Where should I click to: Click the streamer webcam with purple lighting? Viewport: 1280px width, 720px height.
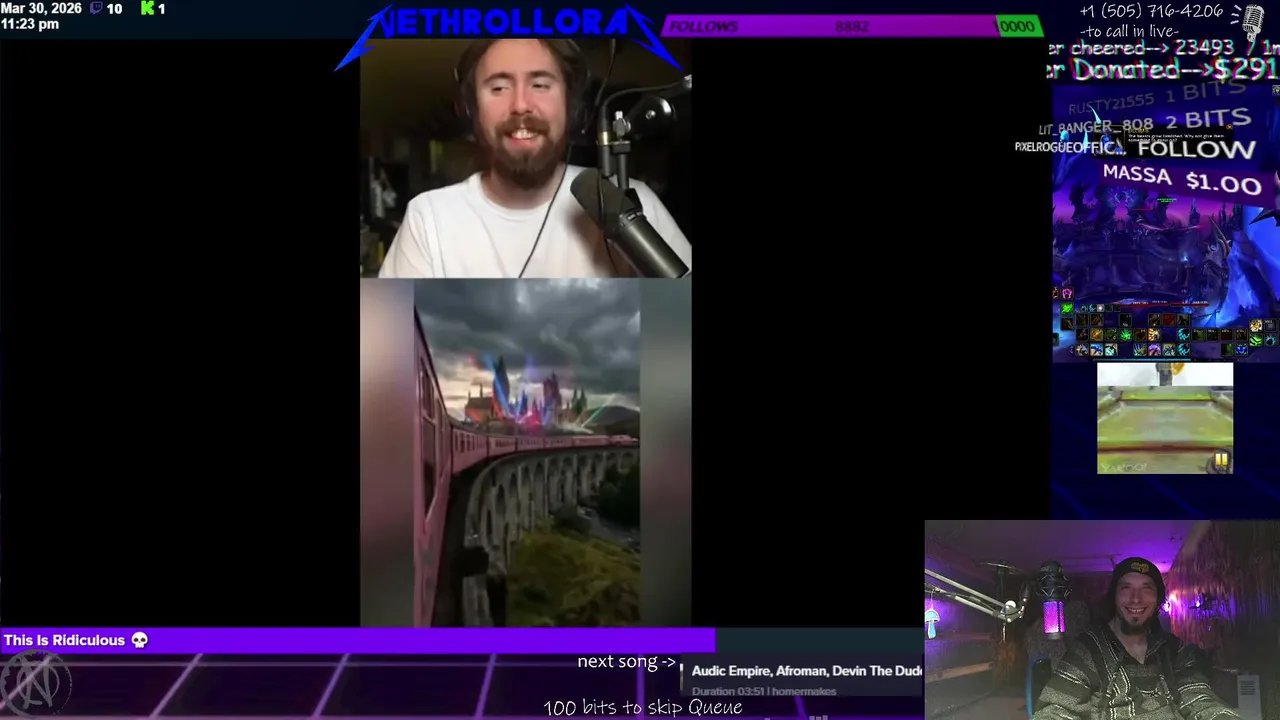click(1102, 620)
